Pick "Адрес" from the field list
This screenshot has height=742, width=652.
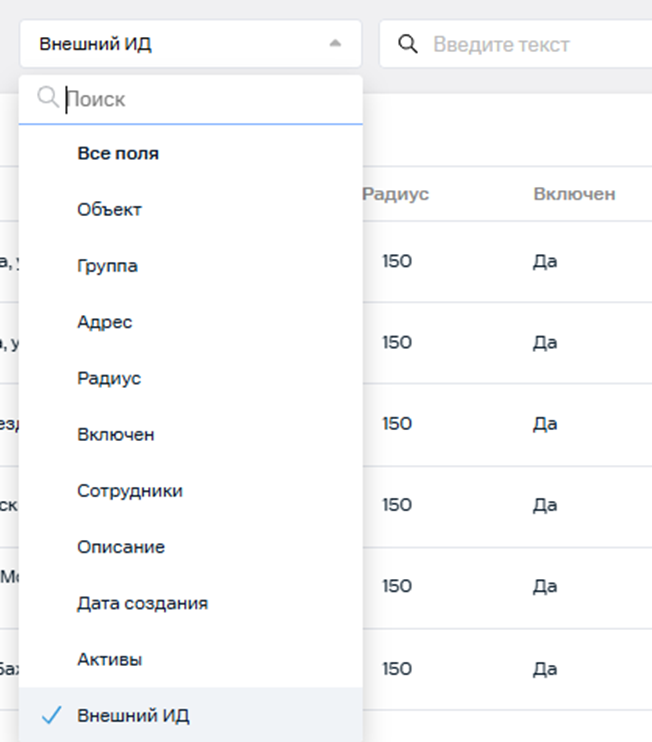click(x=105, y=322)
